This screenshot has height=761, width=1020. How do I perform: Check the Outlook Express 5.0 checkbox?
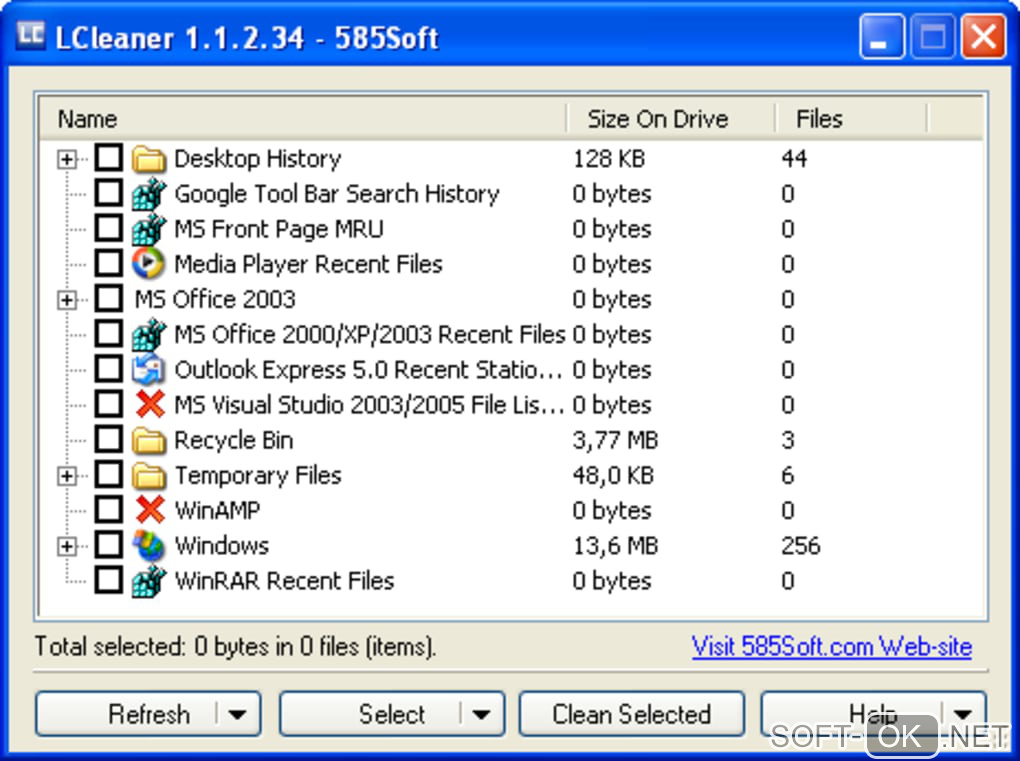[108, 369]
